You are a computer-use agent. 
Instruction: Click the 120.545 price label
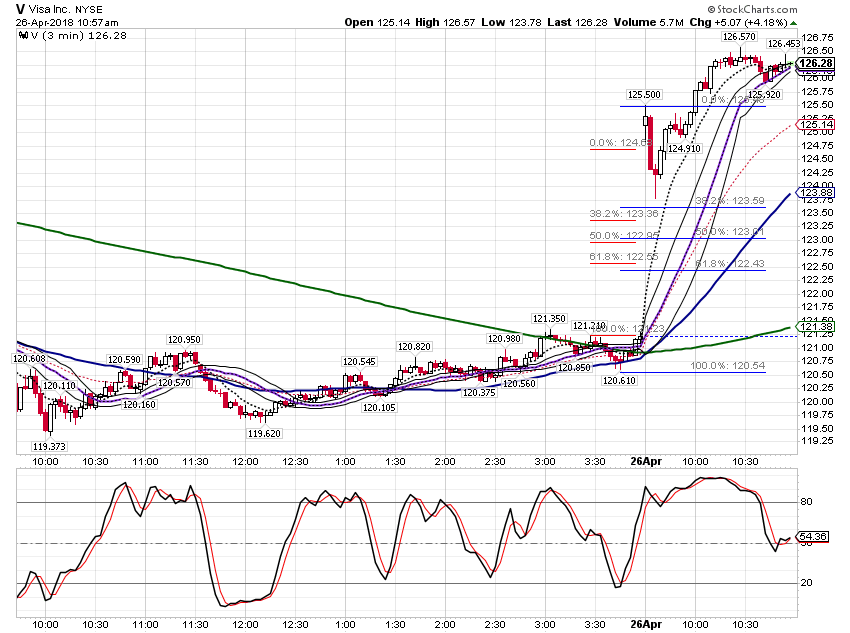[359, 361]
